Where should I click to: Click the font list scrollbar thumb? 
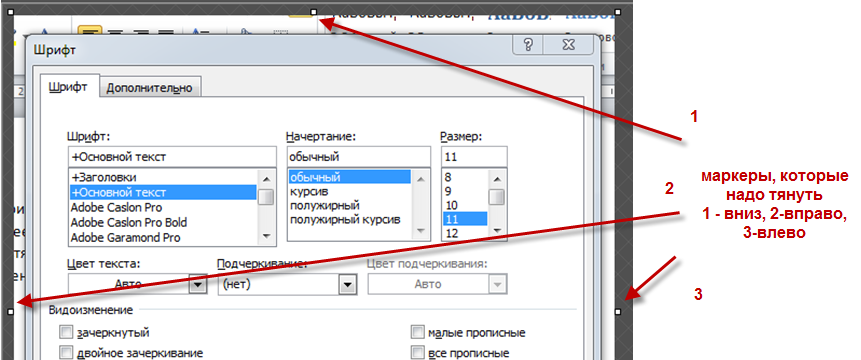(x=266, y=196)
